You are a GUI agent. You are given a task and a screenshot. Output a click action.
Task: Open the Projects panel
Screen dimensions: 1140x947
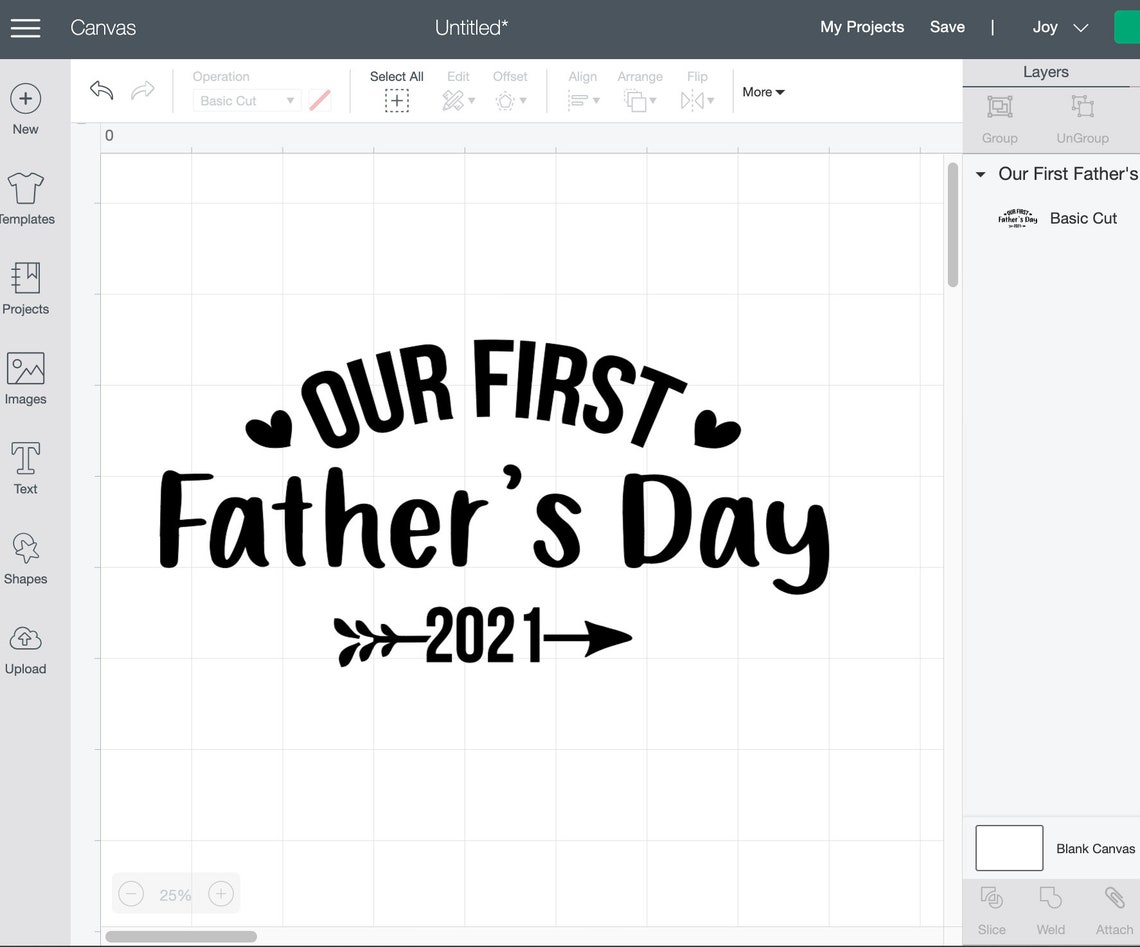[25, 289]
